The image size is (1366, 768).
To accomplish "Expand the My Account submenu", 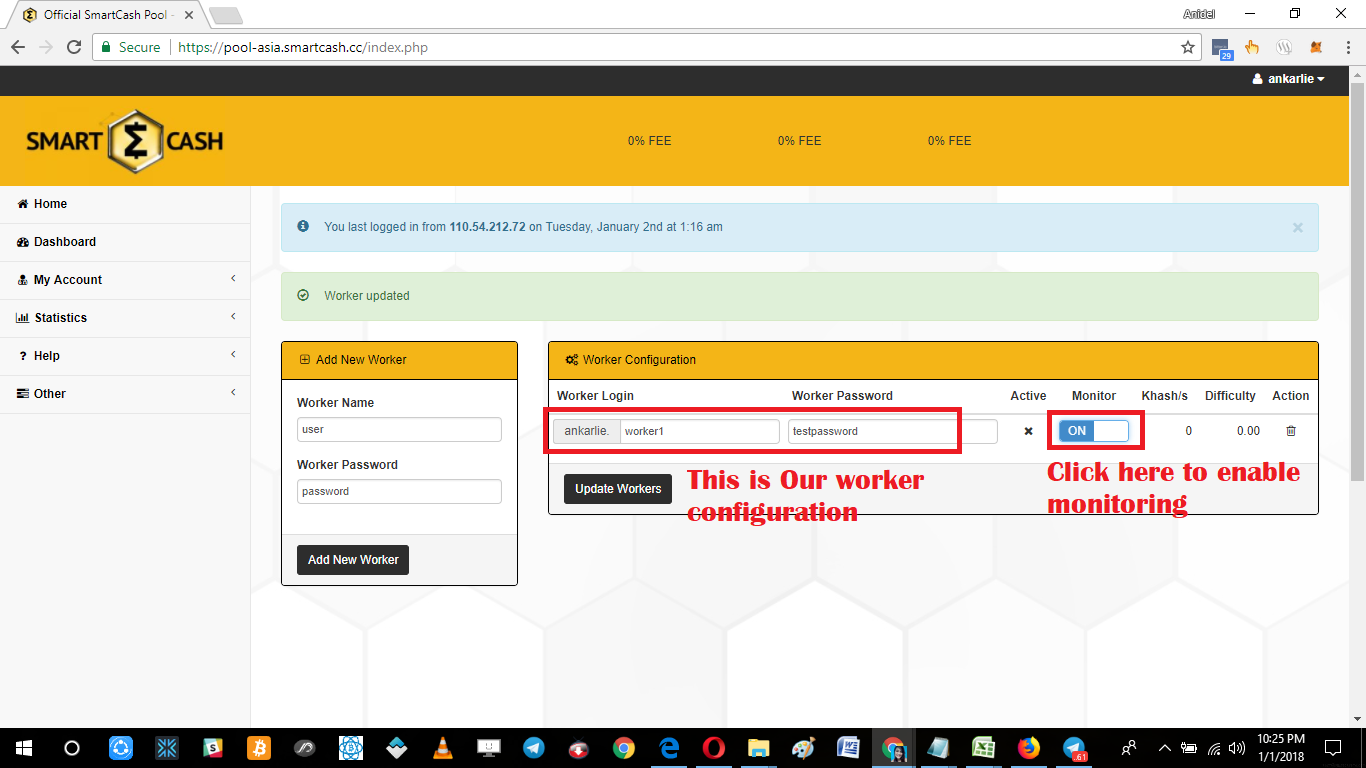I will [x=125, y=280].
